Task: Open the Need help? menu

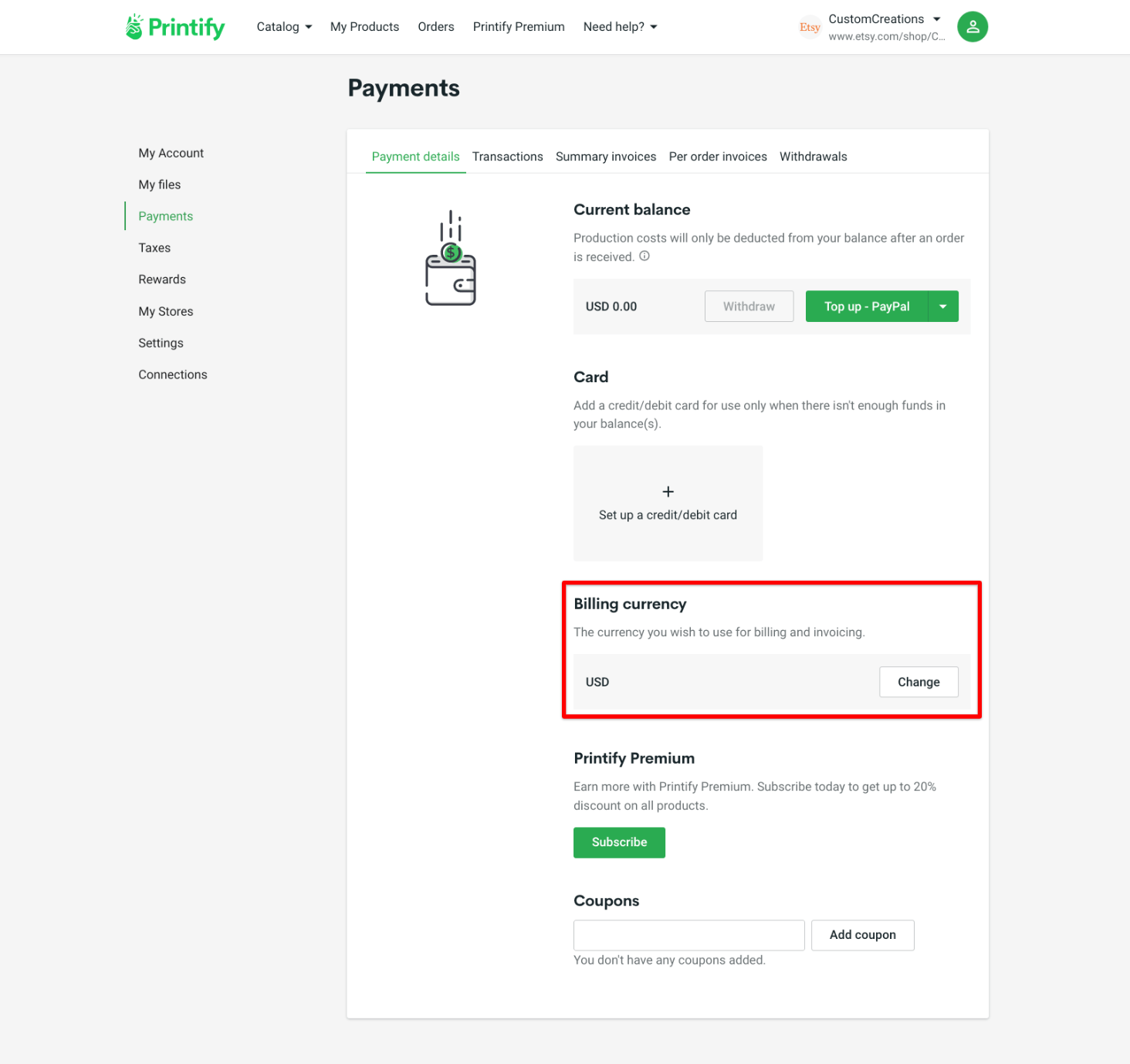Action: [x=619, y=26]
